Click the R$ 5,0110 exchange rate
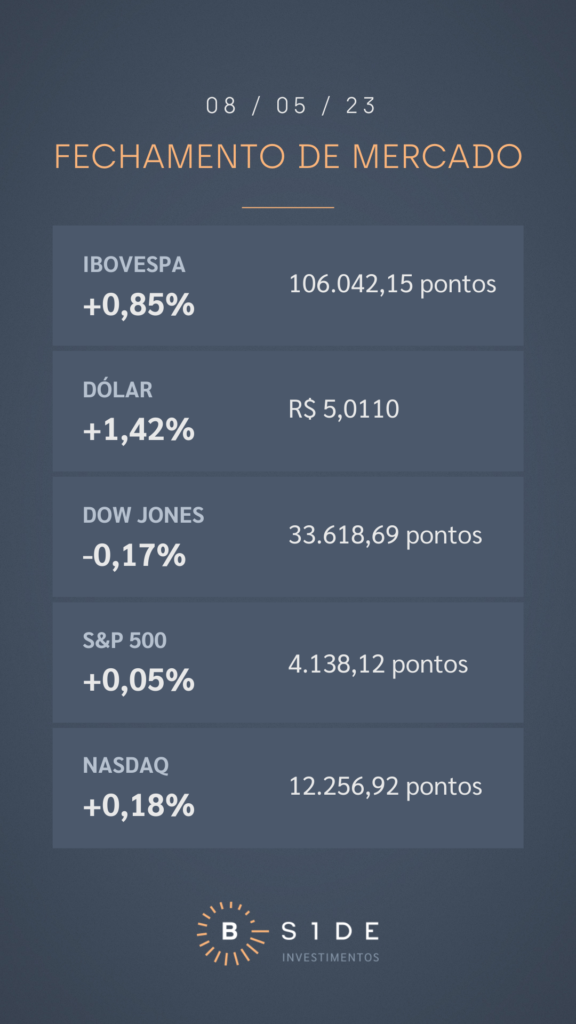 click(x=344, y=409)
